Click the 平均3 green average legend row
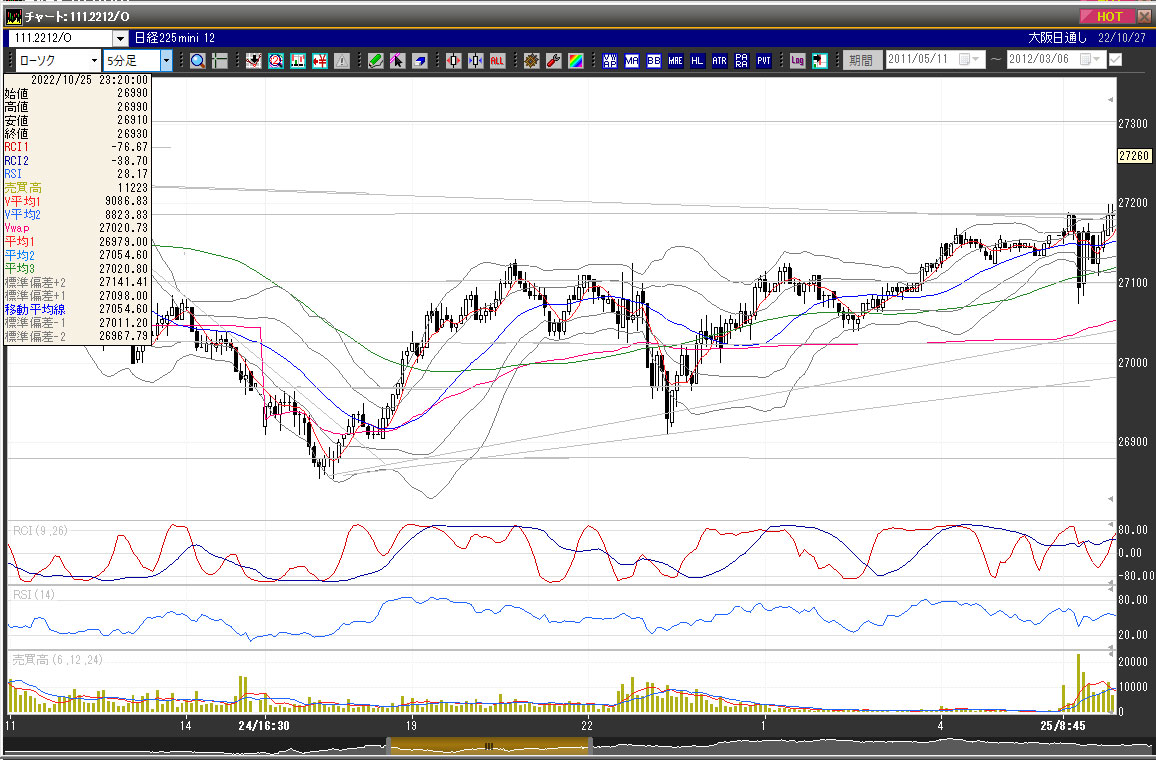The height and width of the screenshot is (760, 1156). point(77,268)
